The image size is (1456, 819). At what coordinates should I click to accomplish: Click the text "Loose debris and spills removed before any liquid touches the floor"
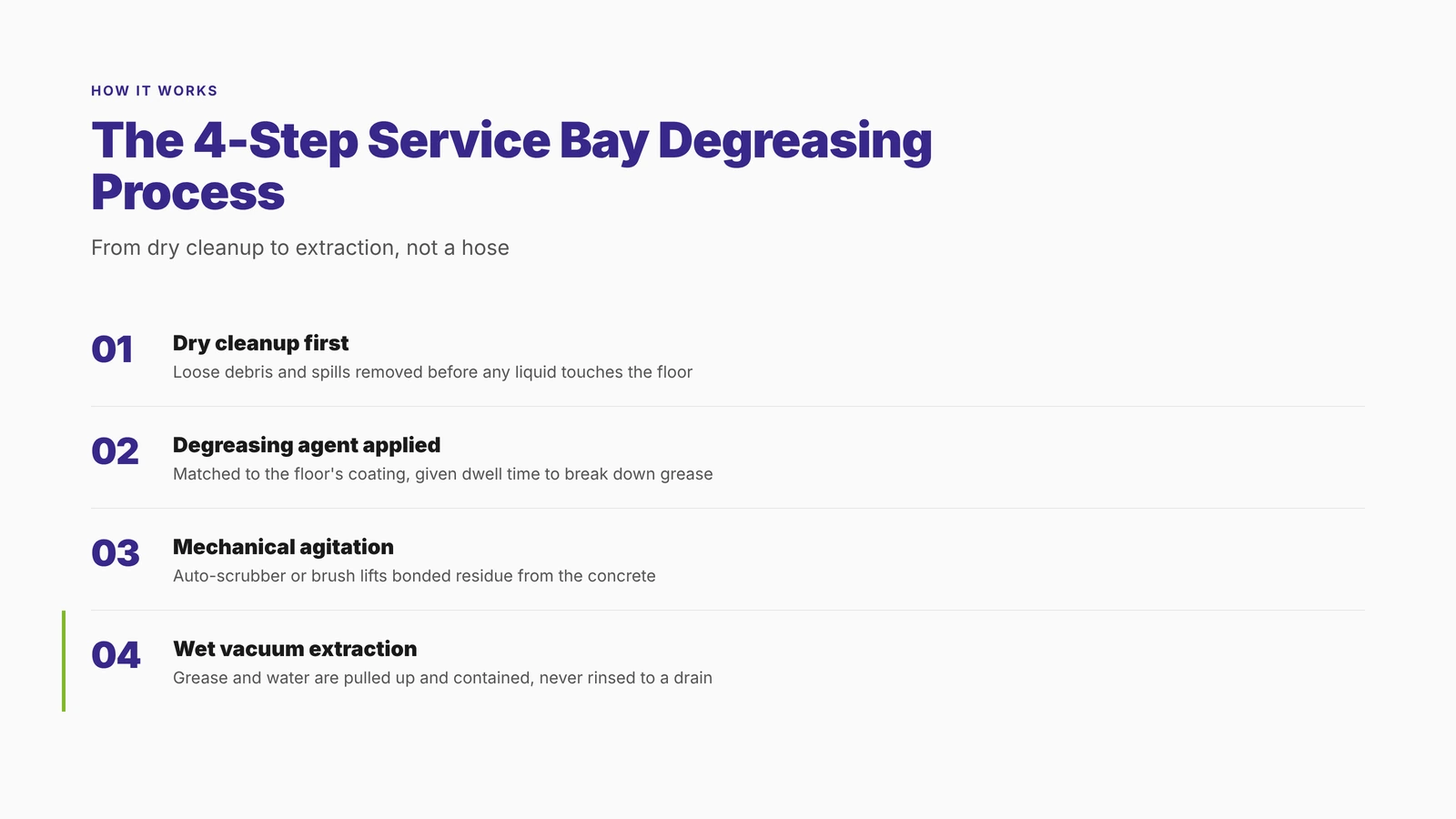pyautogui.click(x=432, y=372)
